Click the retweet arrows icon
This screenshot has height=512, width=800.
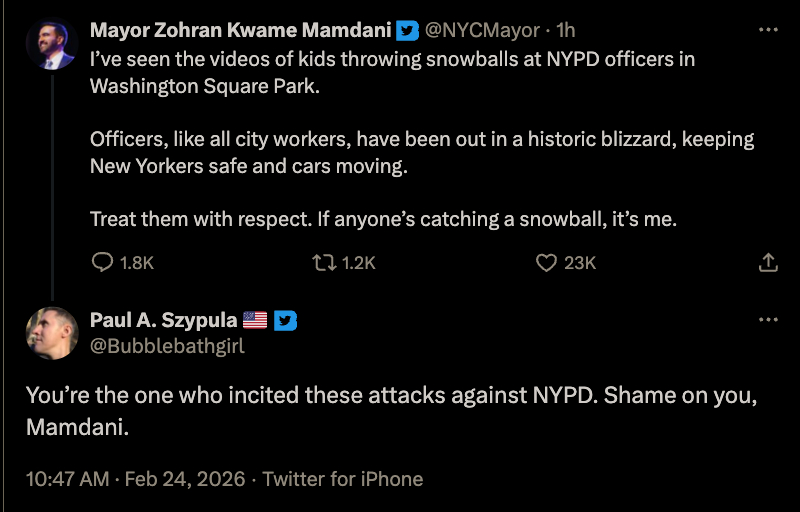tap(324, 263)
